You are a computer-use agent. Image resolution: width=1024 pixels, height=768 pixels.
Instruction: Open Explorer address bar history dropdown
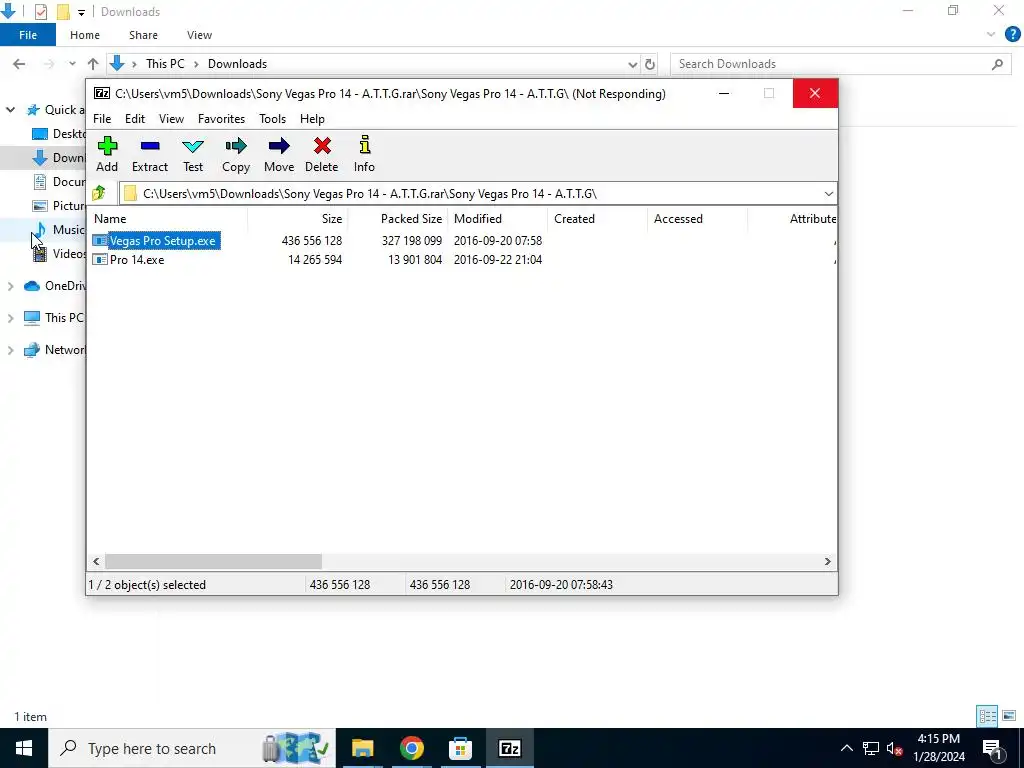(632, 64)
